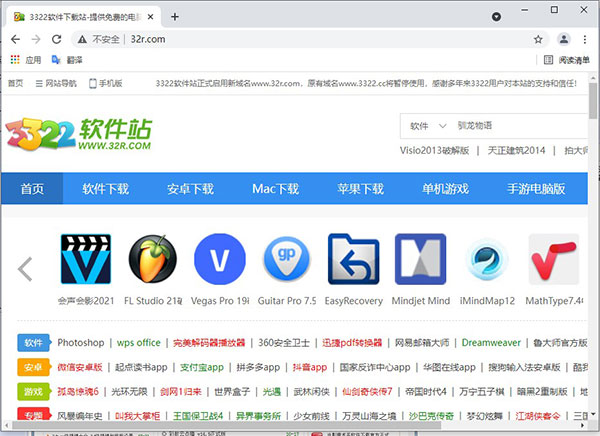
Task: Click the horizontal page scrollbar
Action: click(x=227, y=425)
